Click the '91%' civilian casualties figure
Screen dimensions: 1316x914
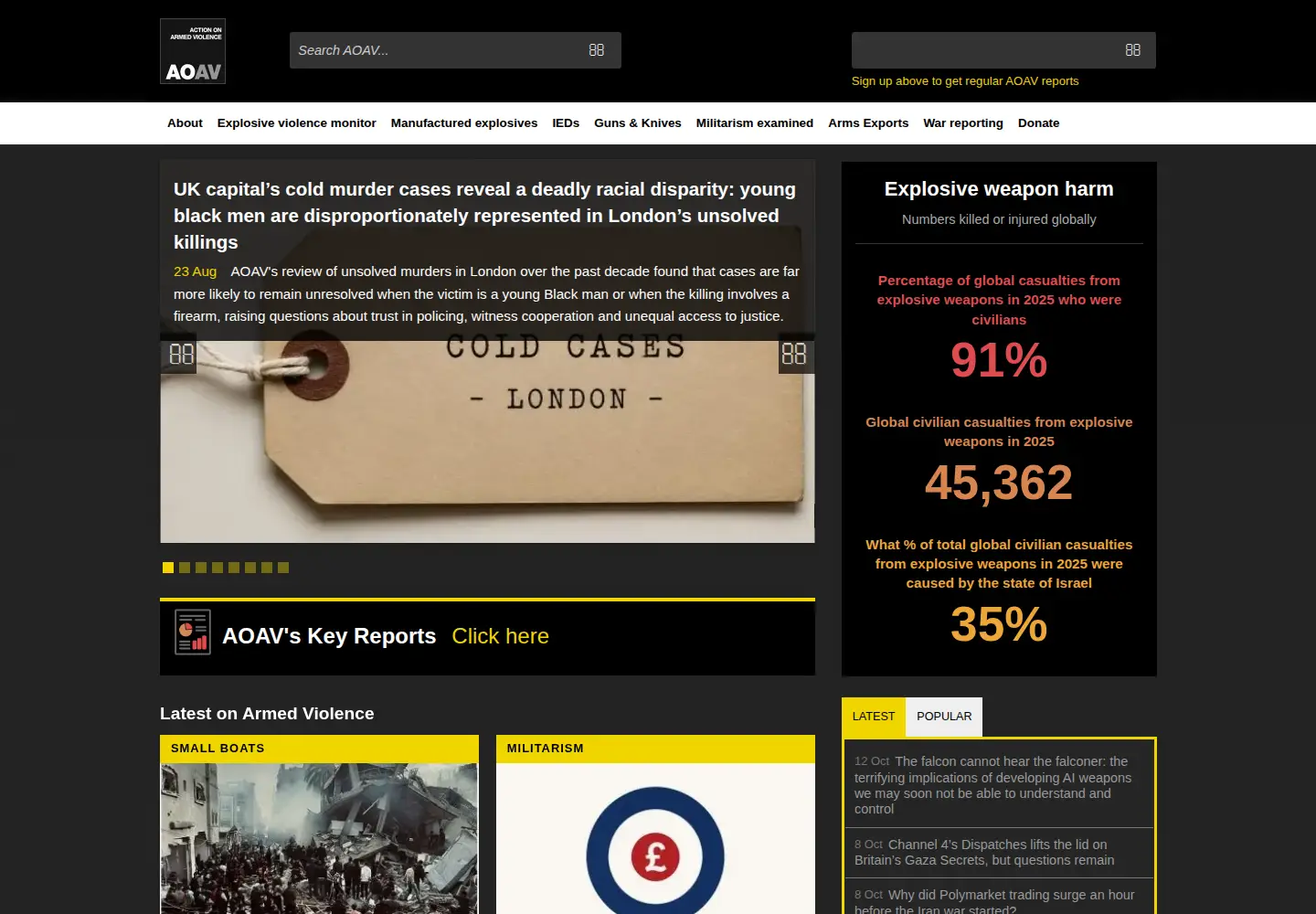[x=999, y=360]
